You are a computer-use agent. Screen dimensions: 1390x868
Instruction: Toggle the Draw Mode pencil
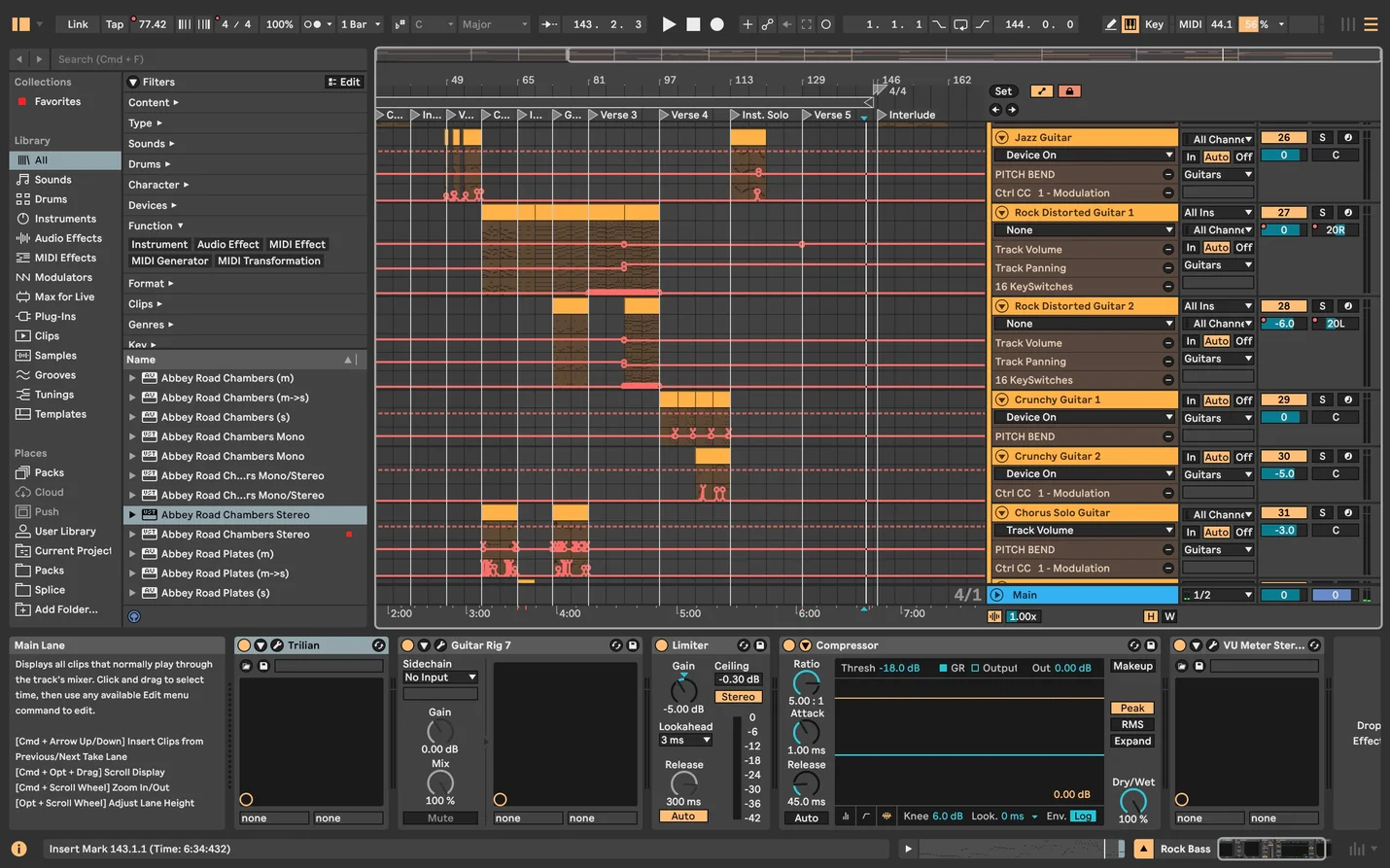[x=1110, y=24]
